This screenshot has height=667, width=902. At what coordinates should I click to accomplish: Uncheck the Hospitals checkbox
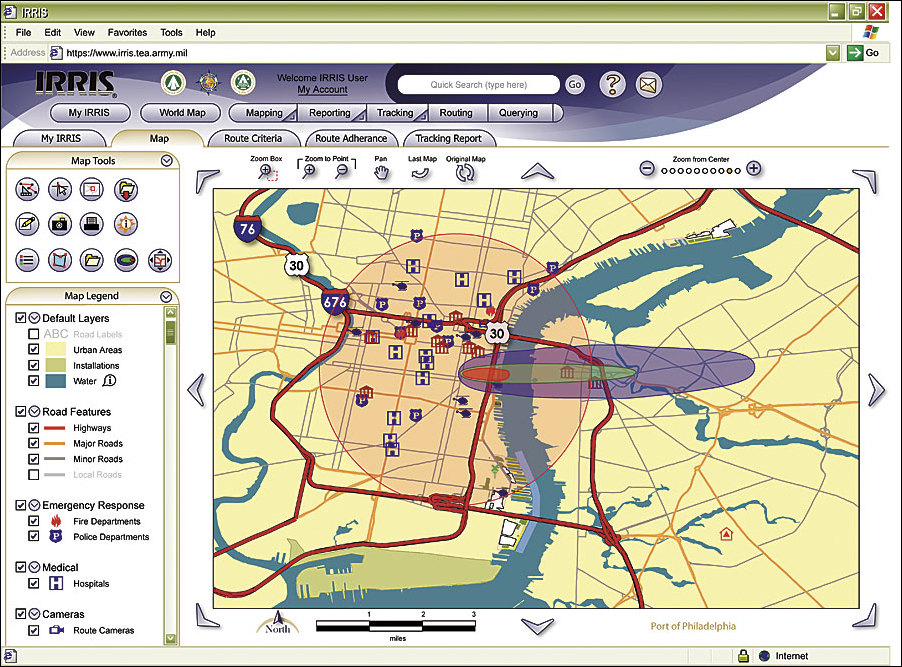coord(33,583)
